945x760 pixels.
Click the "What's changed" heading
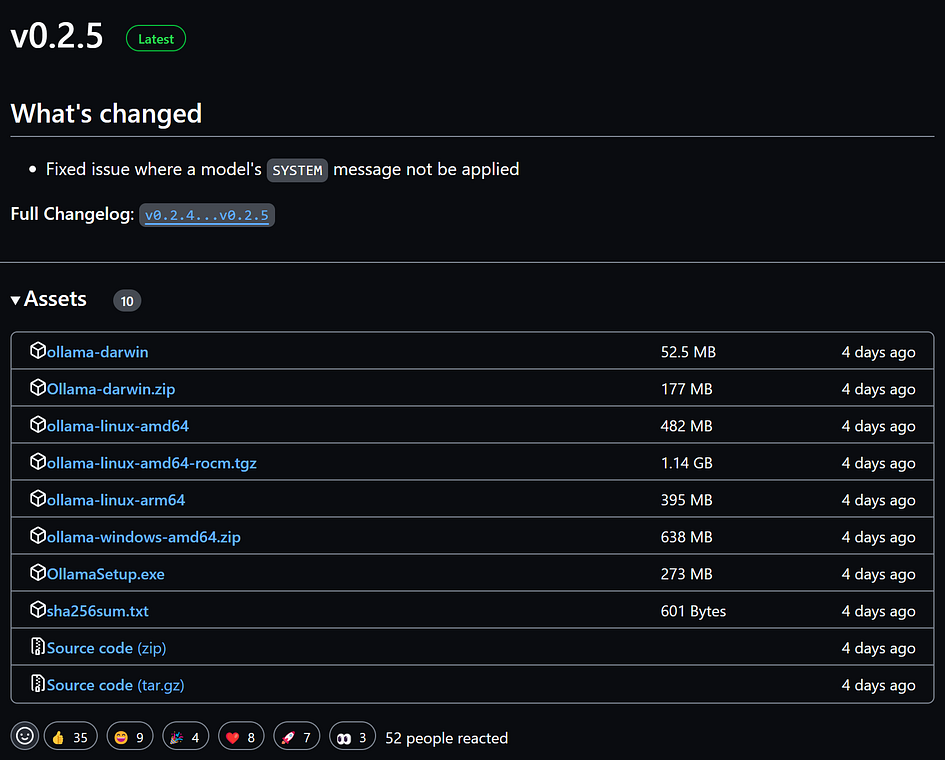pos(106,114)
